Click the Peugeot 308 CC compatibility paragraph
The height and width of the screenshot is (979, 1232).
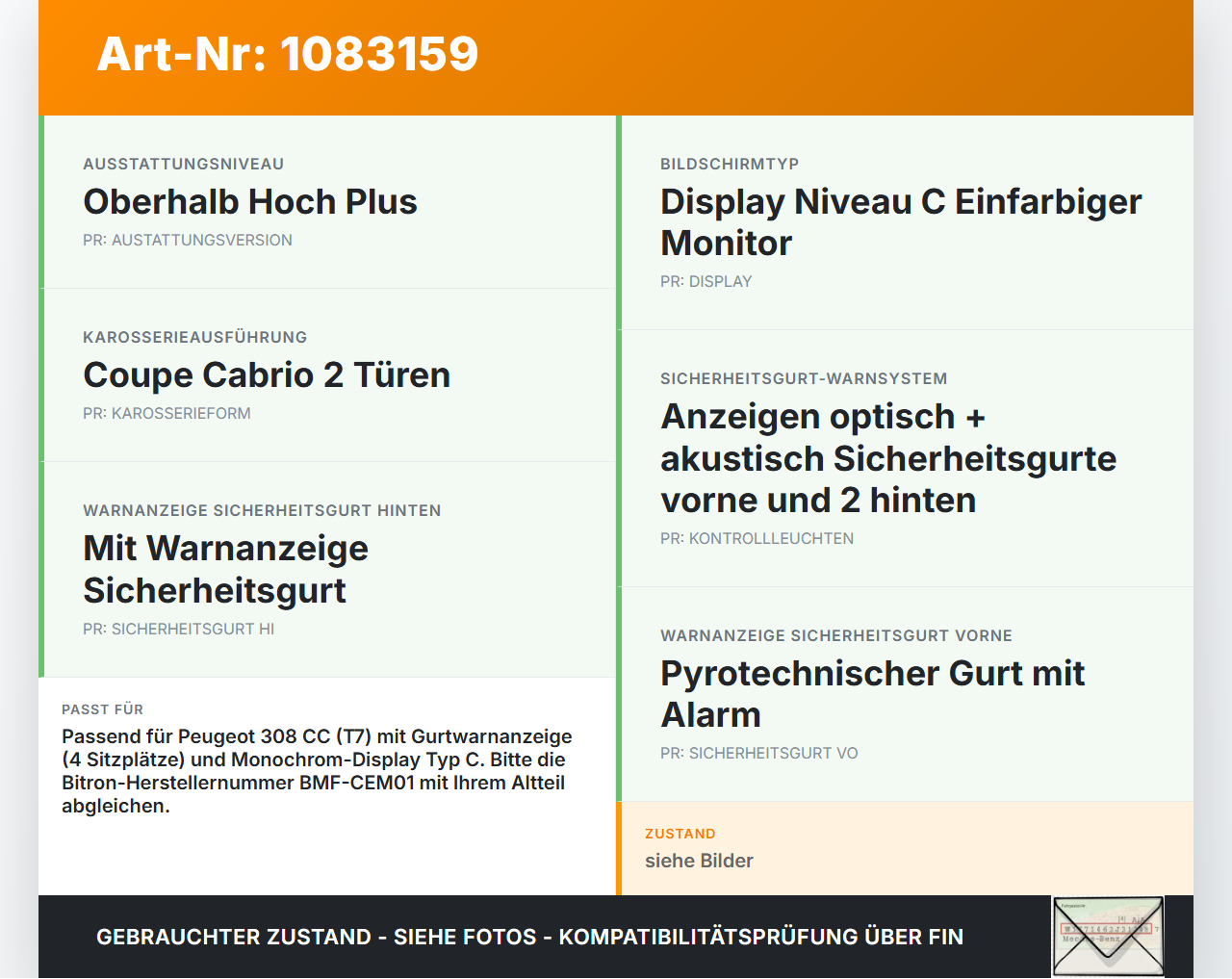(317, 771)
